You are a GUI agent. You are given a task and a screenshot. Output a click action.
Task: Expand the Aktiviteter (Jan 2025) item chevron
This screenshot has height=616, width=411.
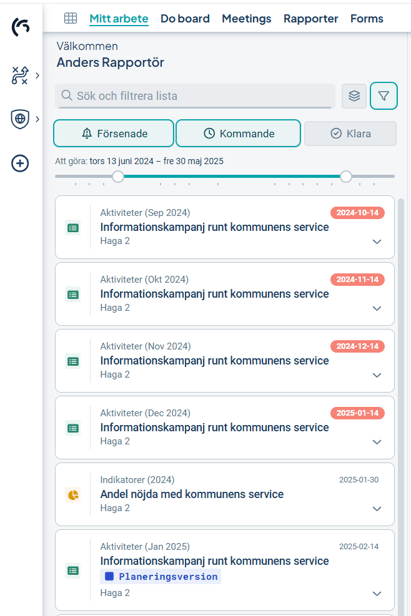click(377, 594)
